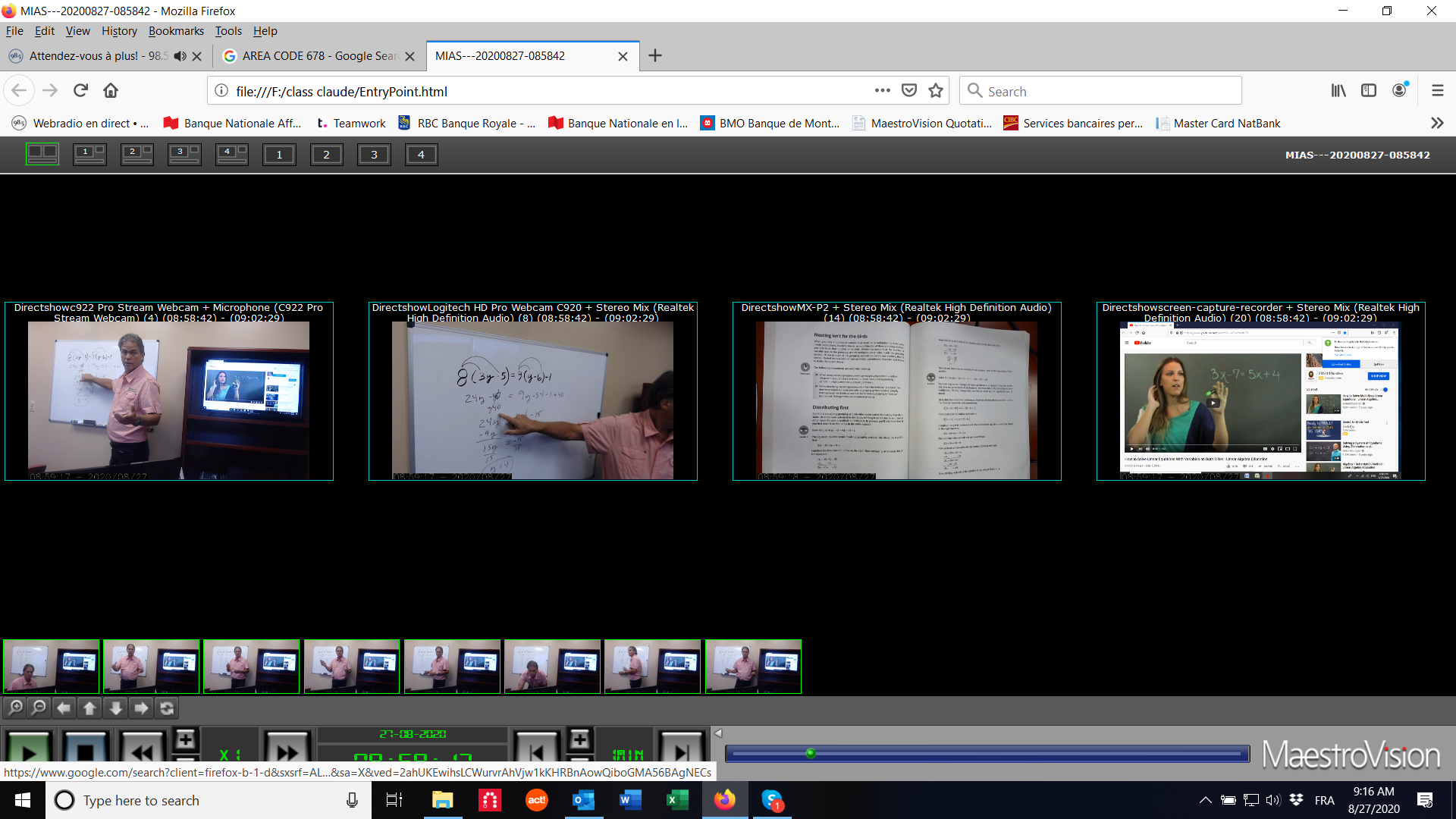
Task: Click the play button to start playback
Action: click(29, 749)
